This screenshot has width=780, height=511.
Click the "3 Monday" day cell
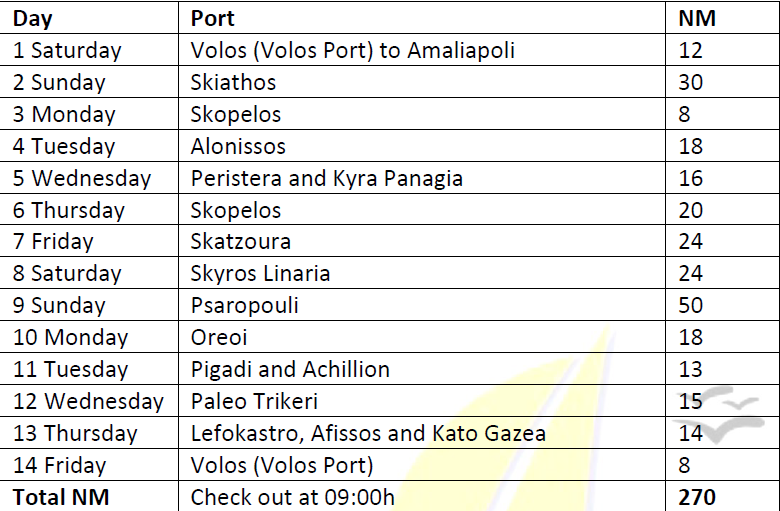pyautogui.click(x=64, y=114)
